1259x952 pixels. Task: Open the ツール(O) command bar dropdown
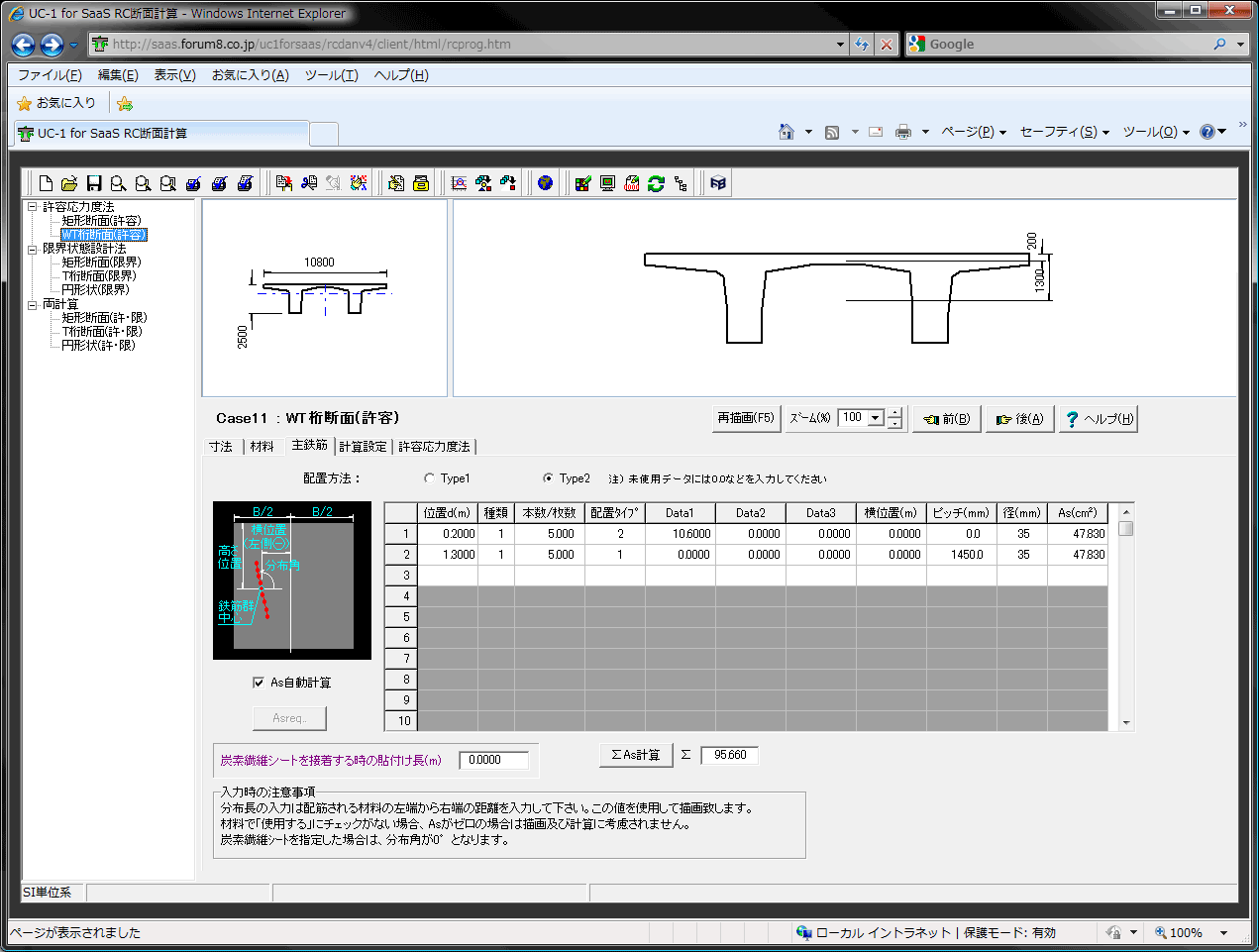pos(1156,132)
